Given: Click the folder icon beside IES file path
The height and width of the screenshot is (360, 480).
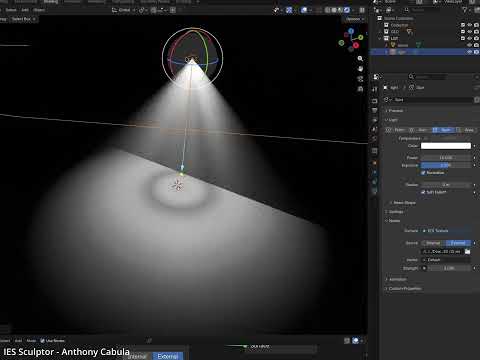Looking at the screenshot, I should (x=468, y=251).
